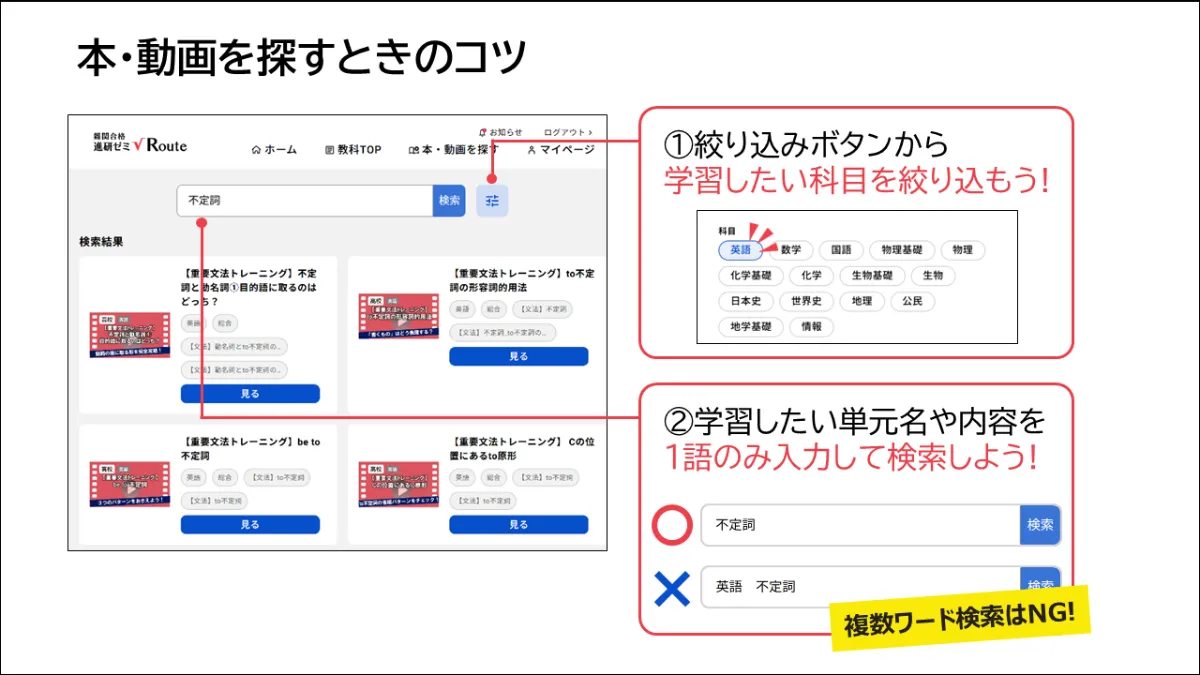
Task: Open マイページ from the navigation
Action: point(560,150)
